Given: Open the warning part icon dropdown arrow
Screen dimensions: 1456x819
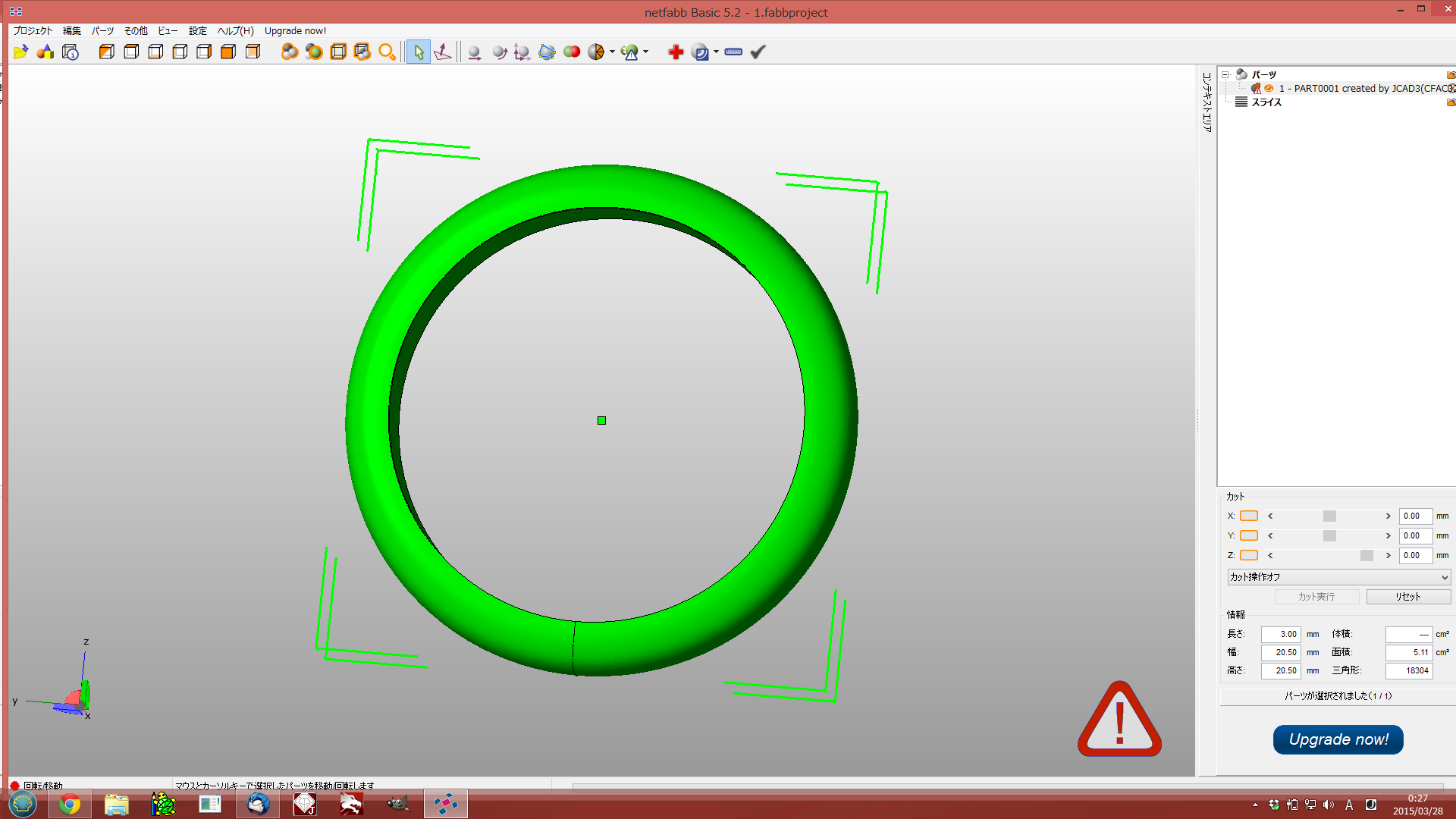Looking at the screenshot, I should click(x=646, y=52).
